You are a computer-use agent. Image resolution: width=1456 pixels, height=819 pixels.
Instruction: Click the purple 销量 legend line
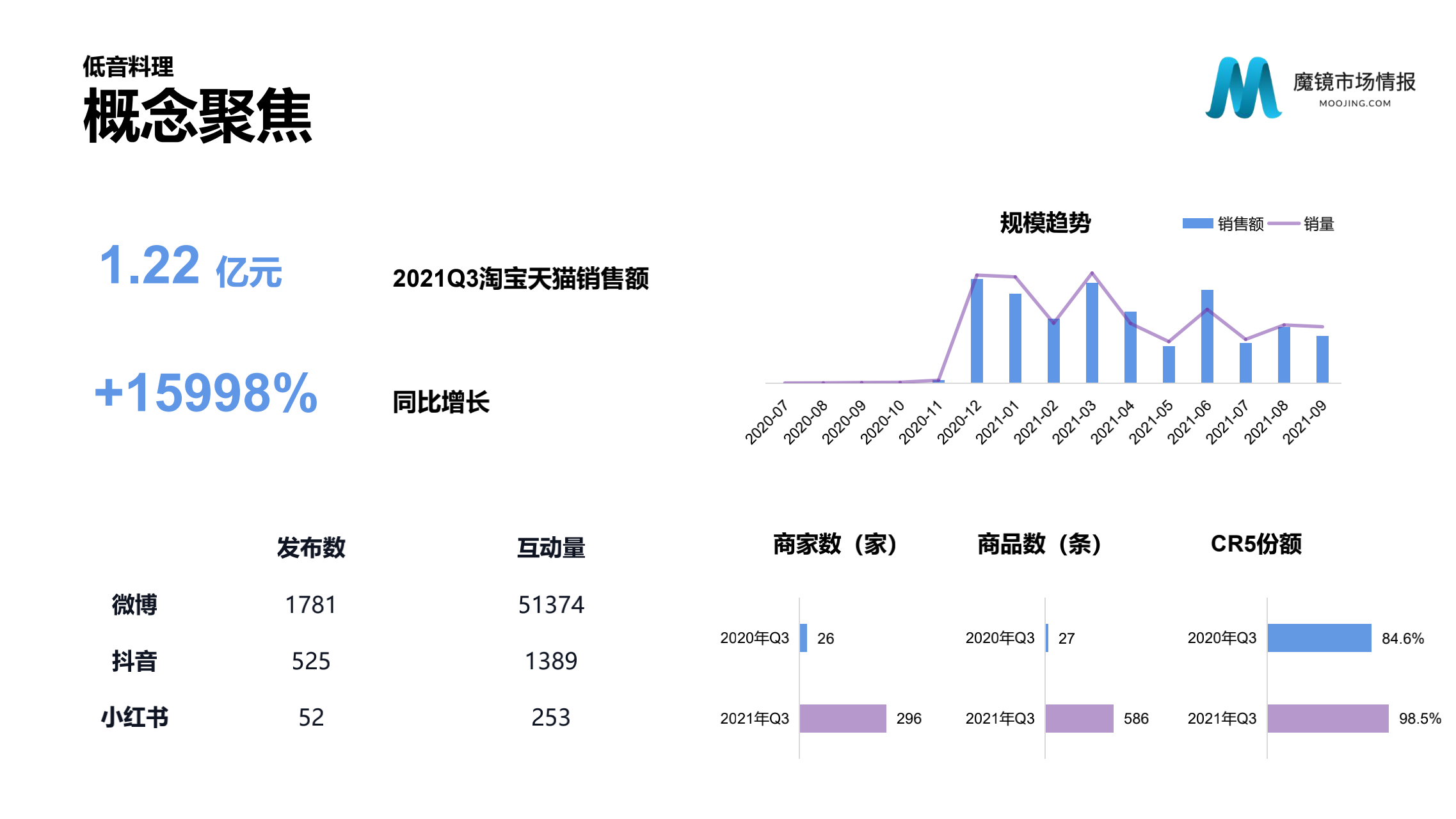pos(1283,223)
